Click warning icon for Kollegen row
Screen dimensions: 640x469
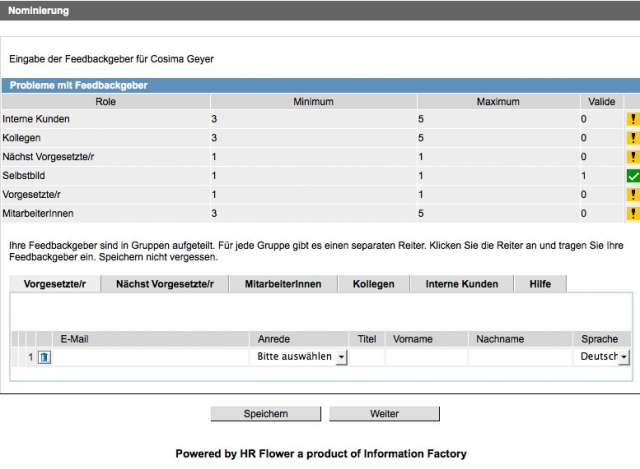(632, 138)
